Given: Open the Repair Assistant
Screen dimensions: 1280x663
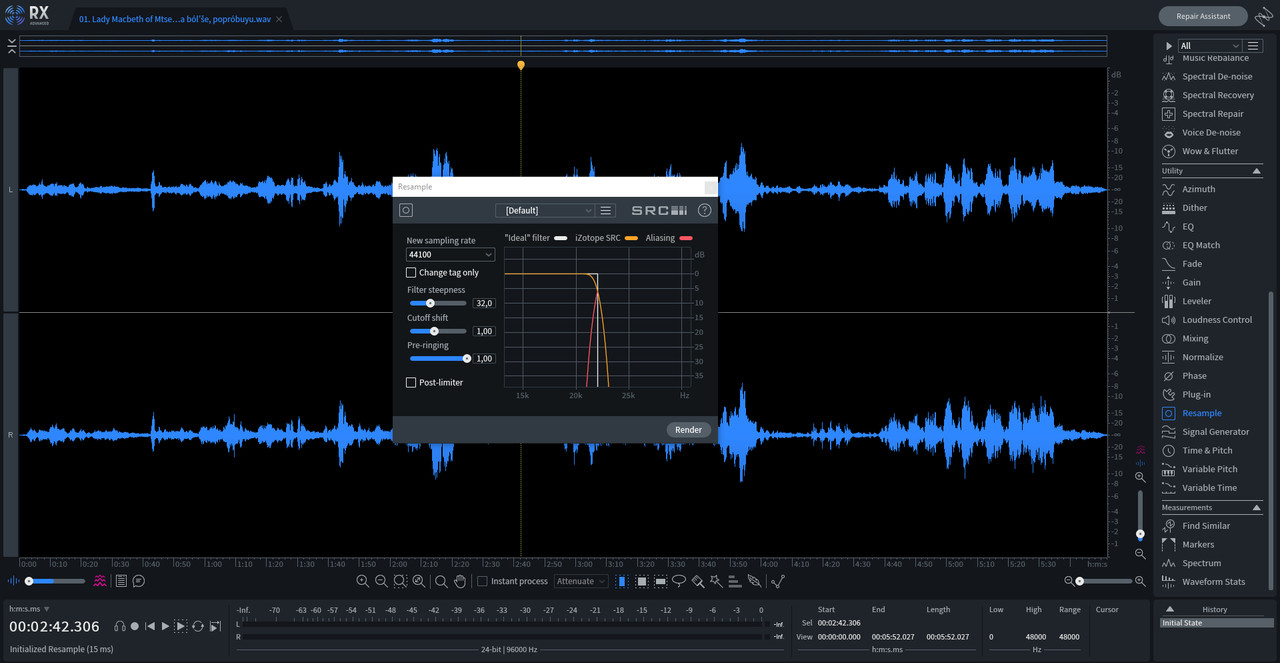Looking at the screenshot, I should [x=1202, y=16].
